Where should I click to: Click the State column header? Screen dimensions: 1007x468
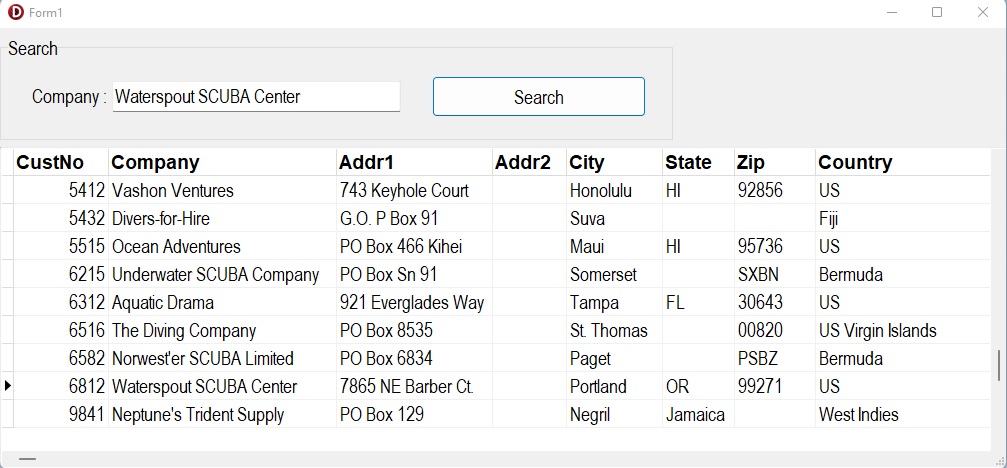698,162
